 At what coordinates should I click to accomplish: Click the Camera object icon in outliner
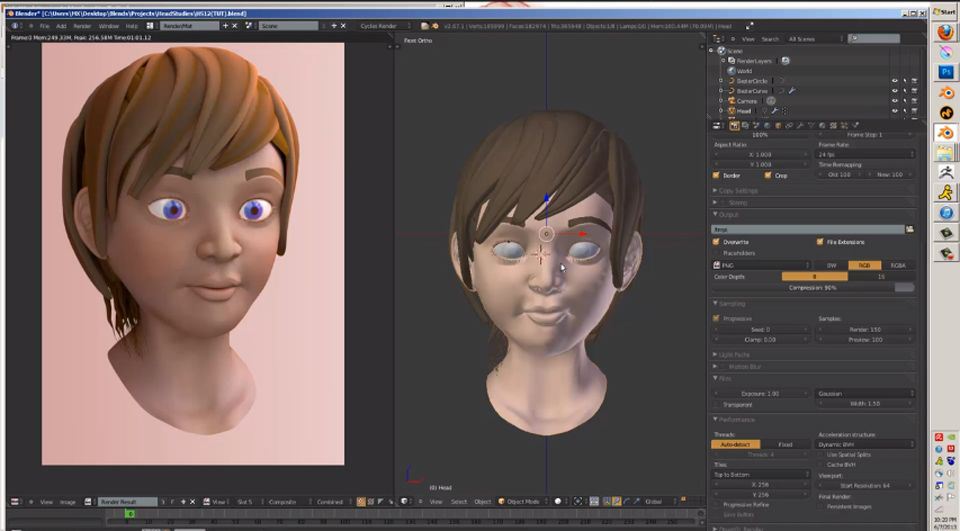[731, 100]
